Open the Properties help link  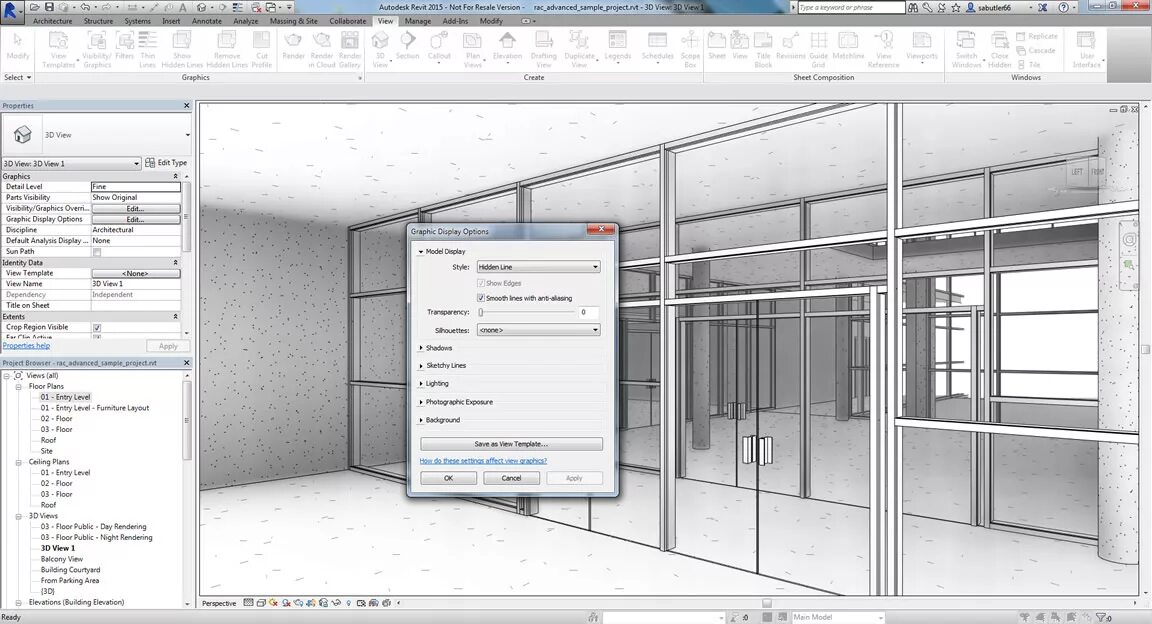pos(26,345)
